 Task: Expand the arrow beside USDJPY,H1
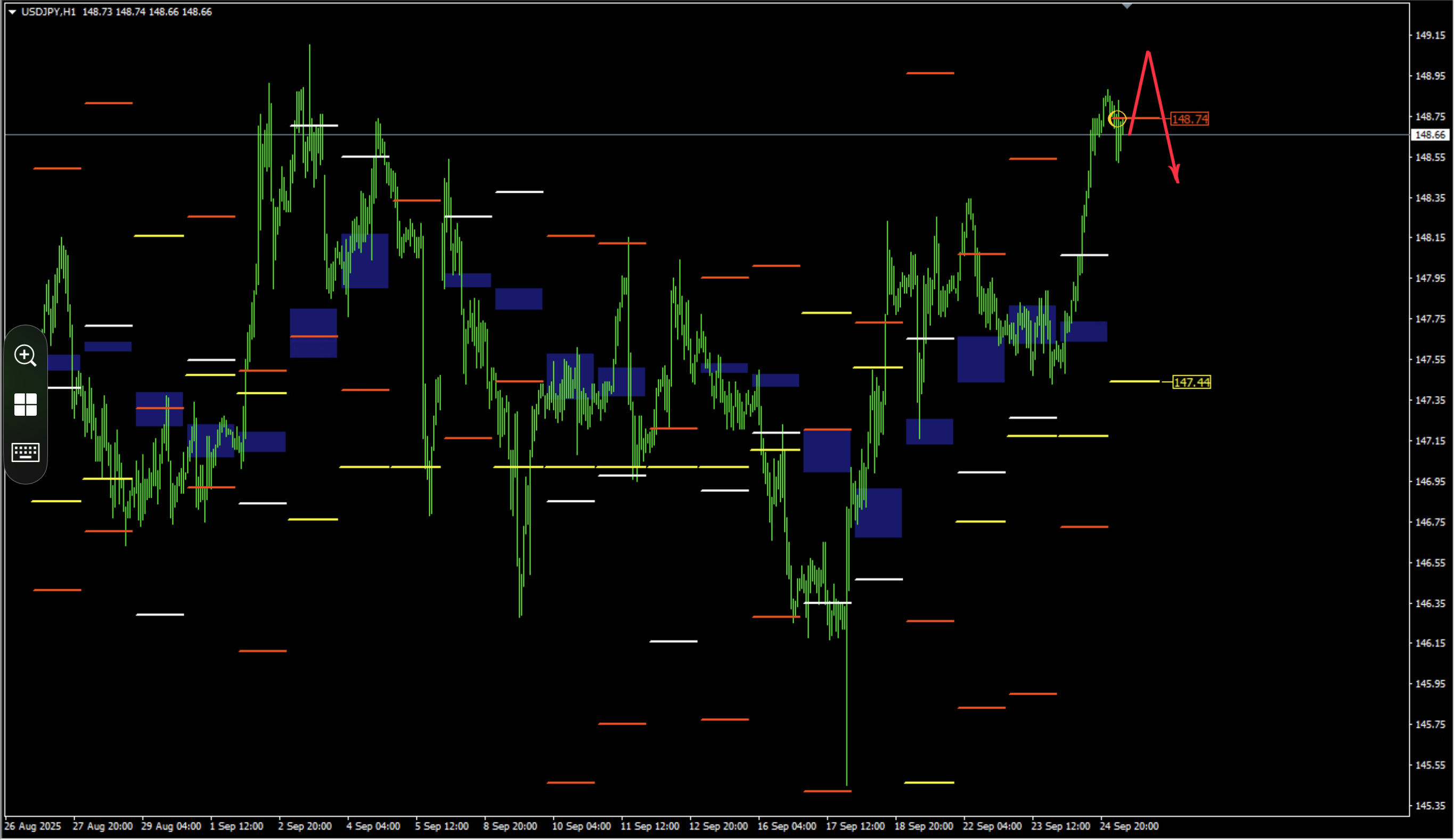pos(12,12)
